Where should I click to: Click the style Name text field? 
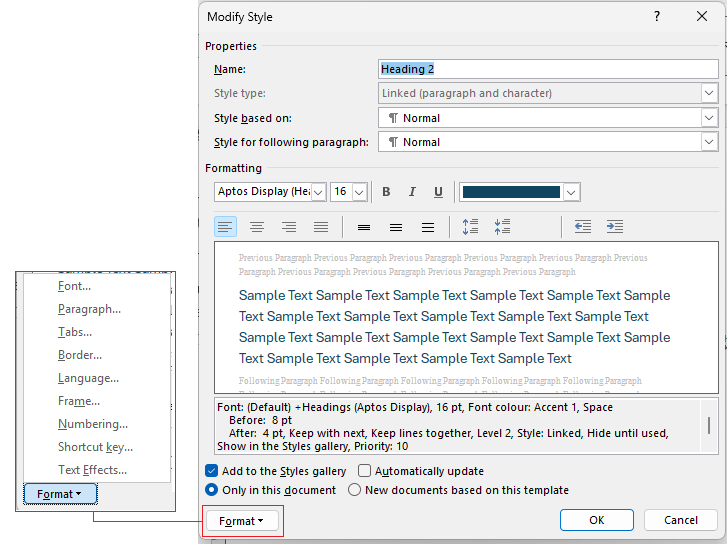(x=548, y=69)
